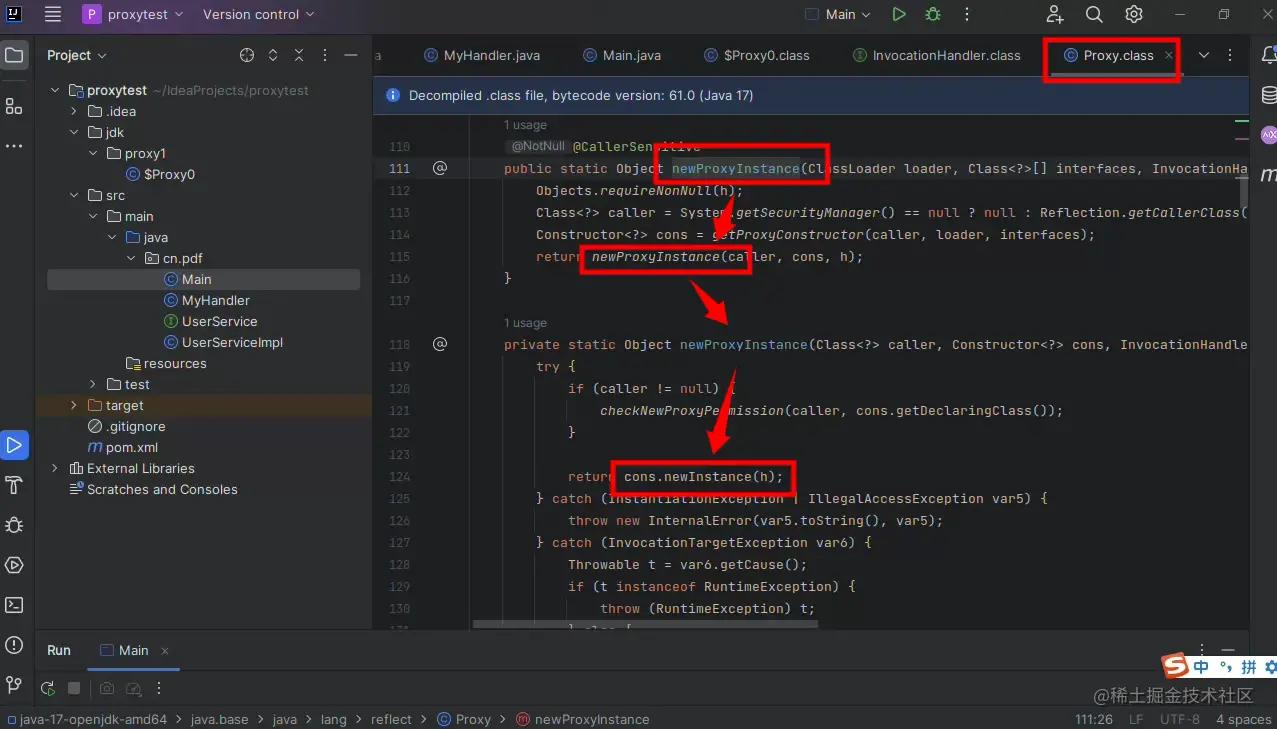Expand the test folder in the Project tree
Screen dimensions: 1277x729
click(x=91, y=384)
